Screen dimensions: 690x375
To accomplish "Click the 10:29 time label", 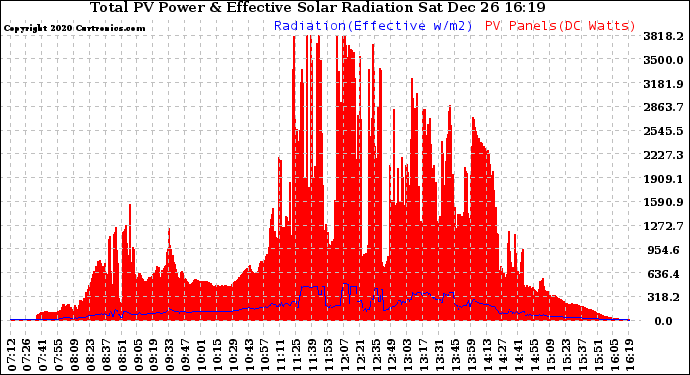I will (233, 355).
